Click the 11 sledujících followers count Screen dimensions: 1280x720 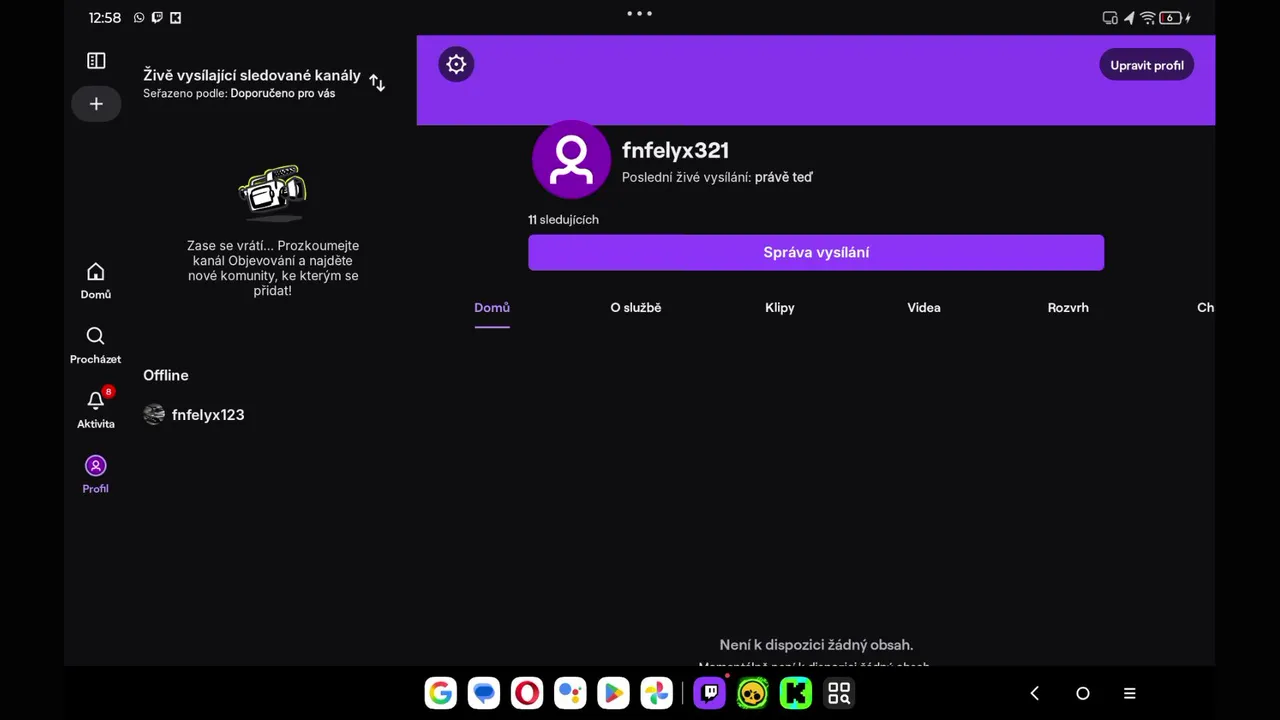564,220
